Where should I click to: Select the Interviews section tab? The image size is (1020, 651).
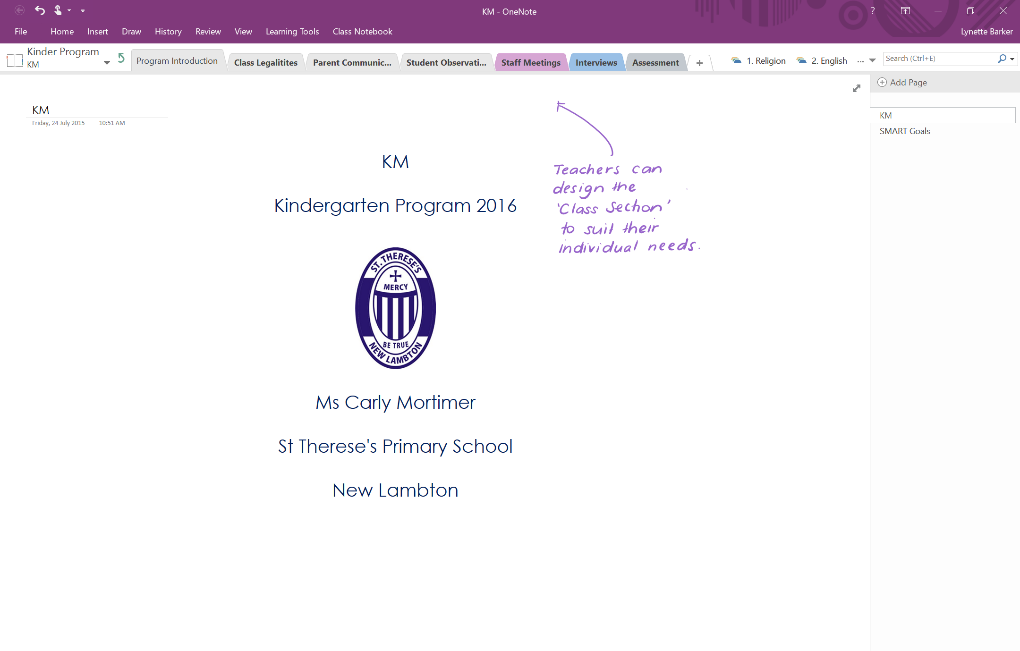596,61
